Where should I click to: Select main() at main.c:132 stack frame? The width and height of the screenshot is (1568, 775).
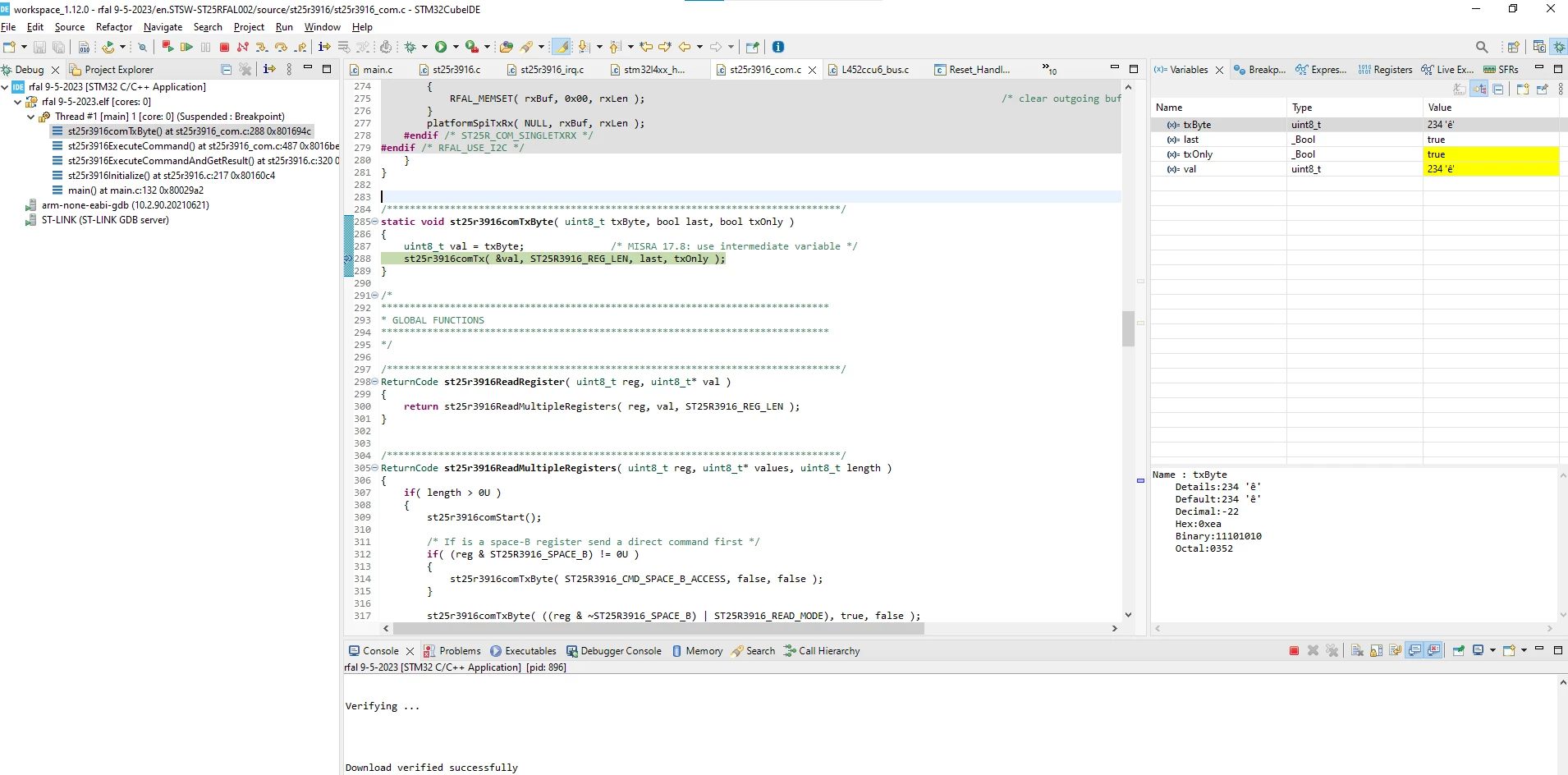[128, 190]
